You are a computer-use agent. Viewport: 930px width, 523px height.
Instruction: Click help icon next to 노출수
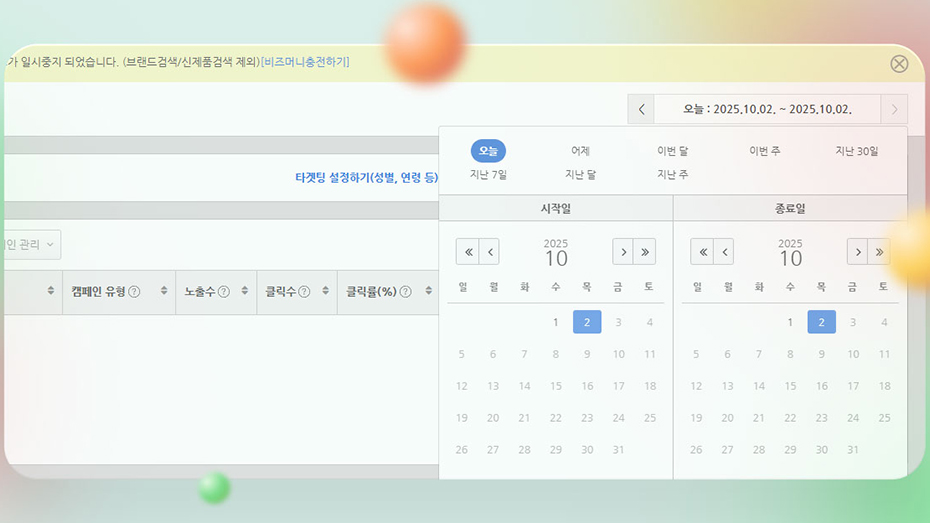pyautogui.click(x=224, y=292)
